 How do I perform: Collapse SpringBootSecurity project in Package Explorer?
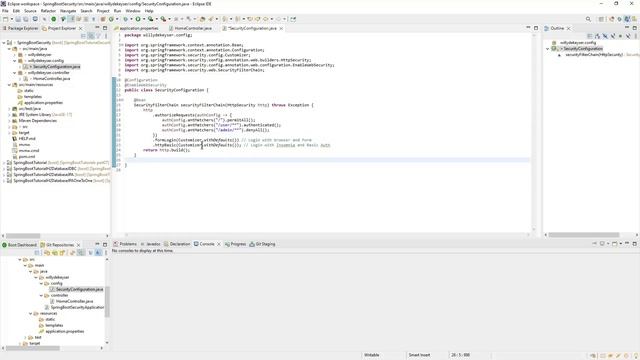4,42
